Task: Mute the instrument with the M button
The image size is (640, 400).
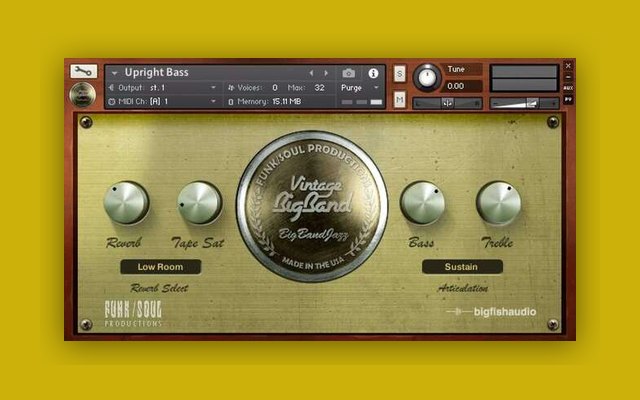Action: 400,99
